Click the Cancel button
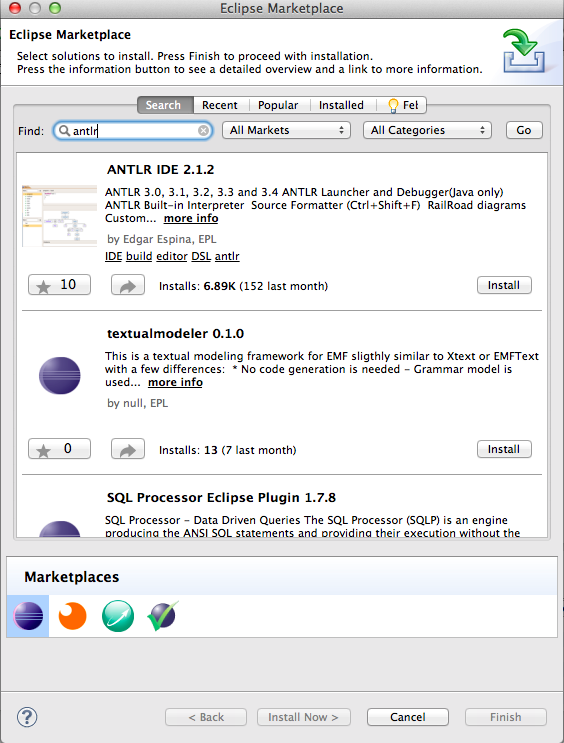 pyautogui.click(x=408, y=717)
